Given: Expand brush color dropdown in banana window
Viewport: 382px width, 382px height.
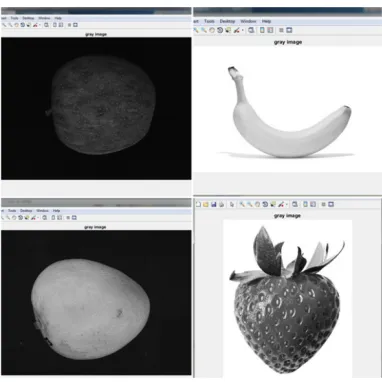Looking at the screenshot, I should pos(243,30).
